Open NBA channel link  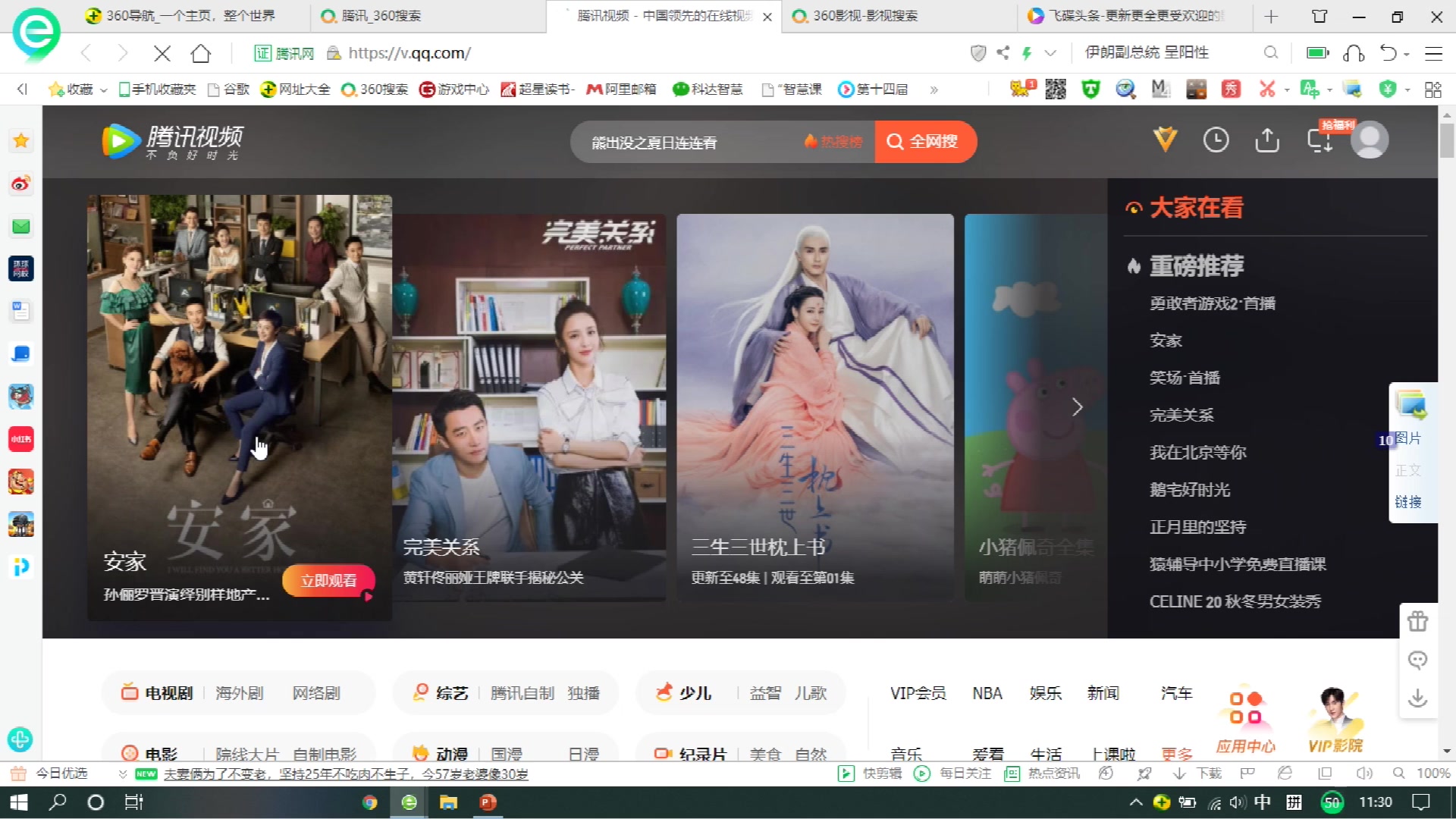pos(987,693)
